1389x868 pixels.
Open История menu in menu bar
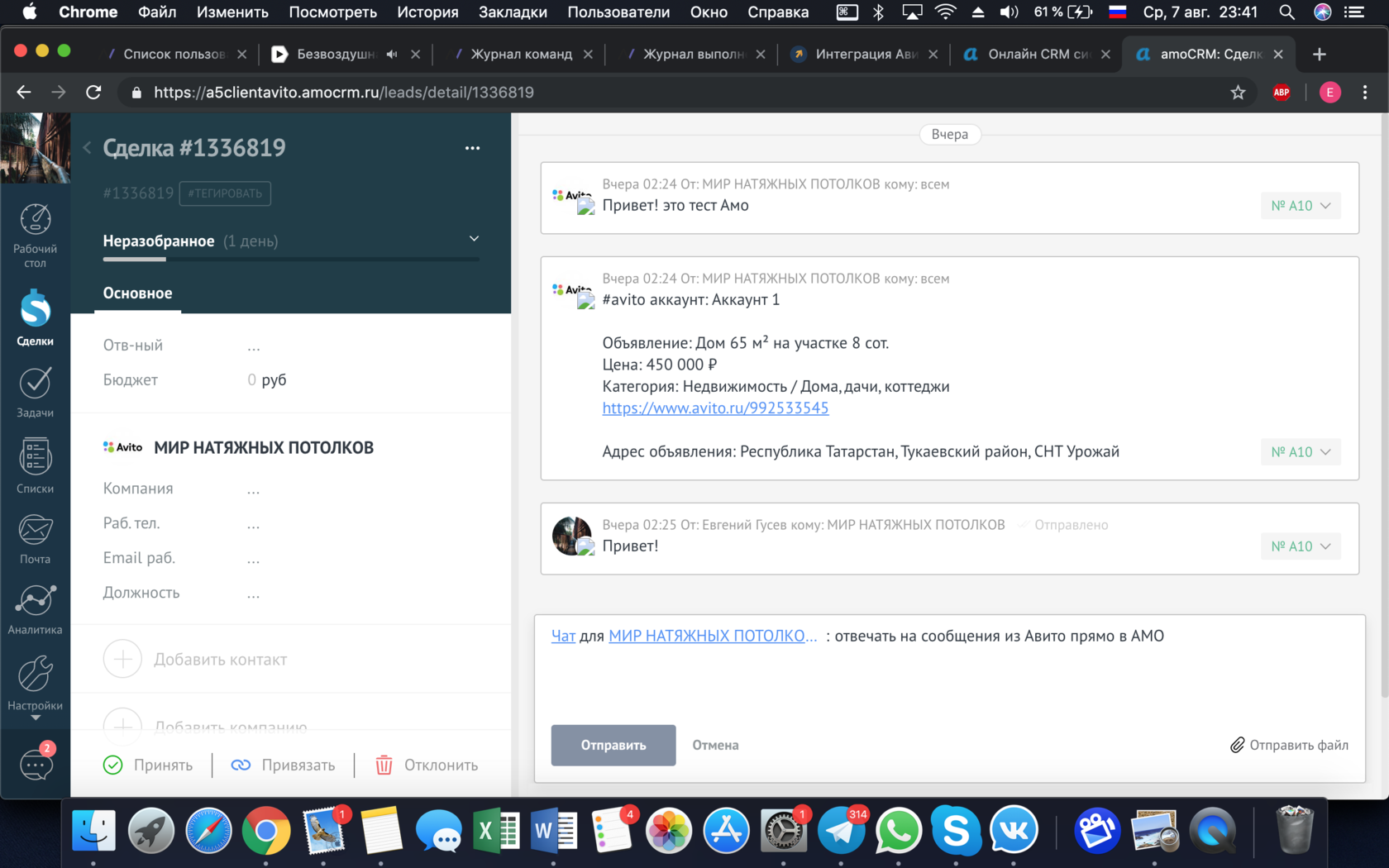(427, 12)
